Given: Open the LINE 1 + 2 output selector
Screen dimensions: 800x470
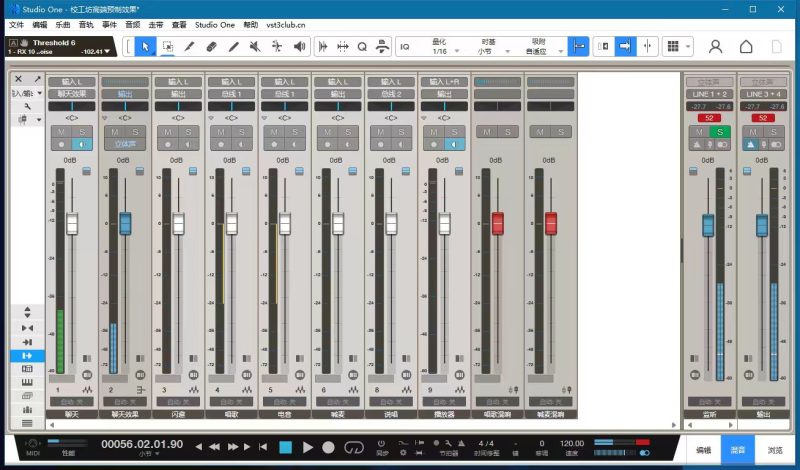Looking at the screenshot, I should point(710,94).
